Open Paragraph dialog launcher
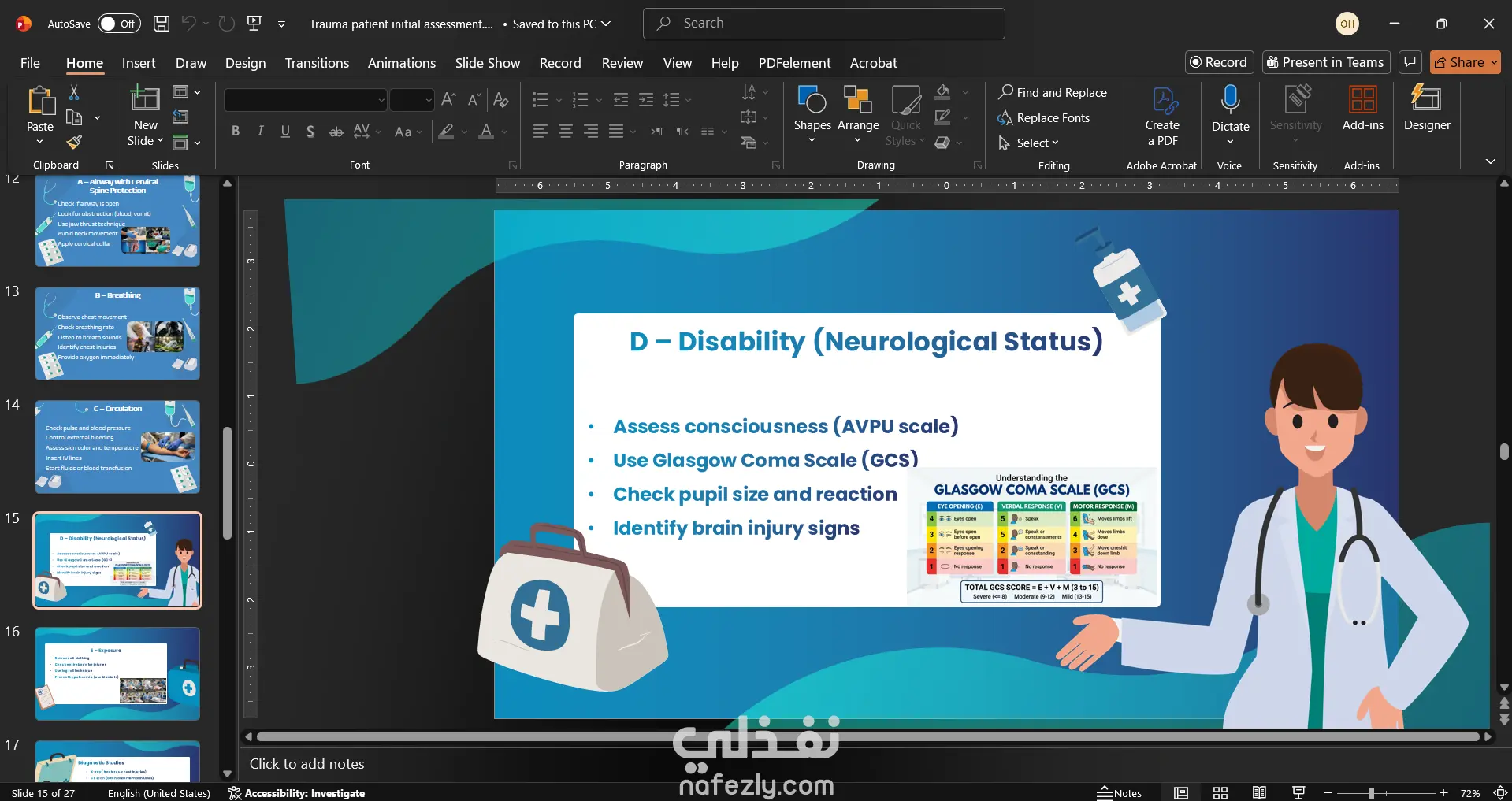1512x801 pixels. pyautogui.click(x=776, y=165)
